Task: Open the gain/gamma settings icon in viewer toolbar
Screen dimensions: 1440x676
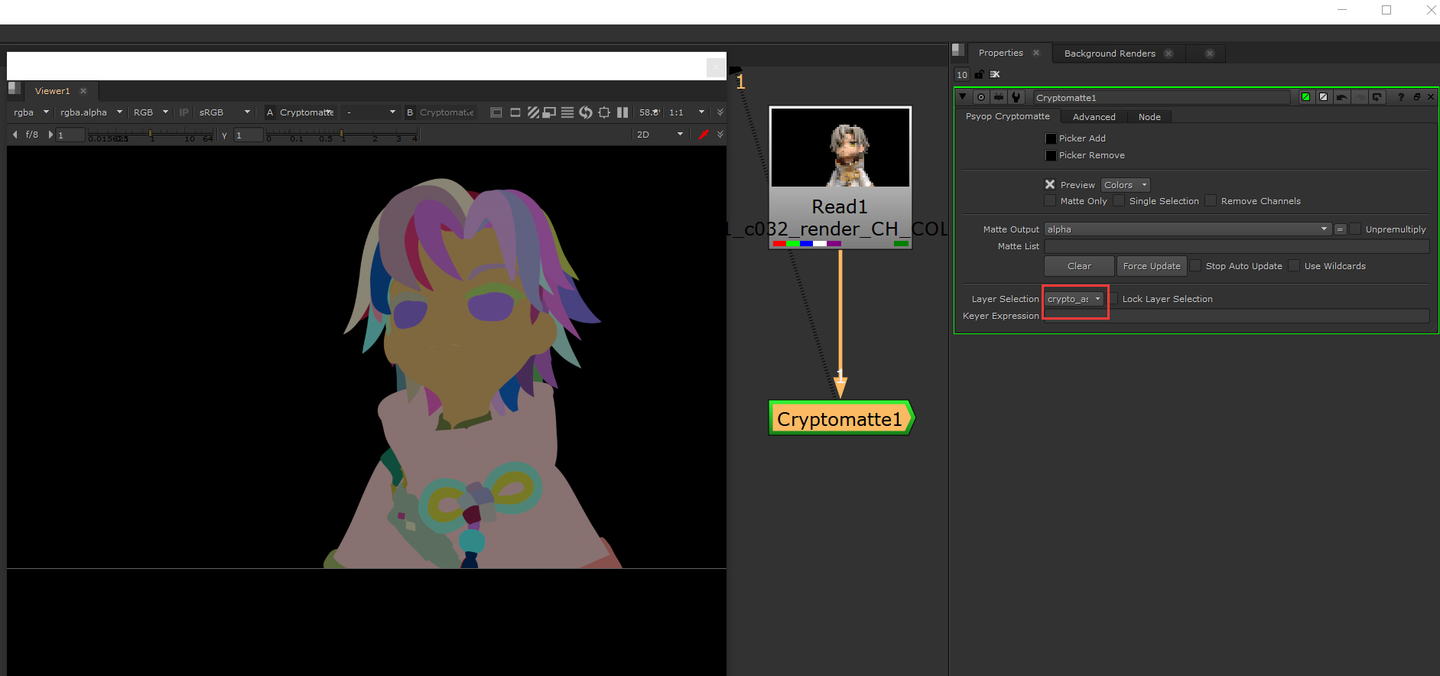Action: (567, 112)
